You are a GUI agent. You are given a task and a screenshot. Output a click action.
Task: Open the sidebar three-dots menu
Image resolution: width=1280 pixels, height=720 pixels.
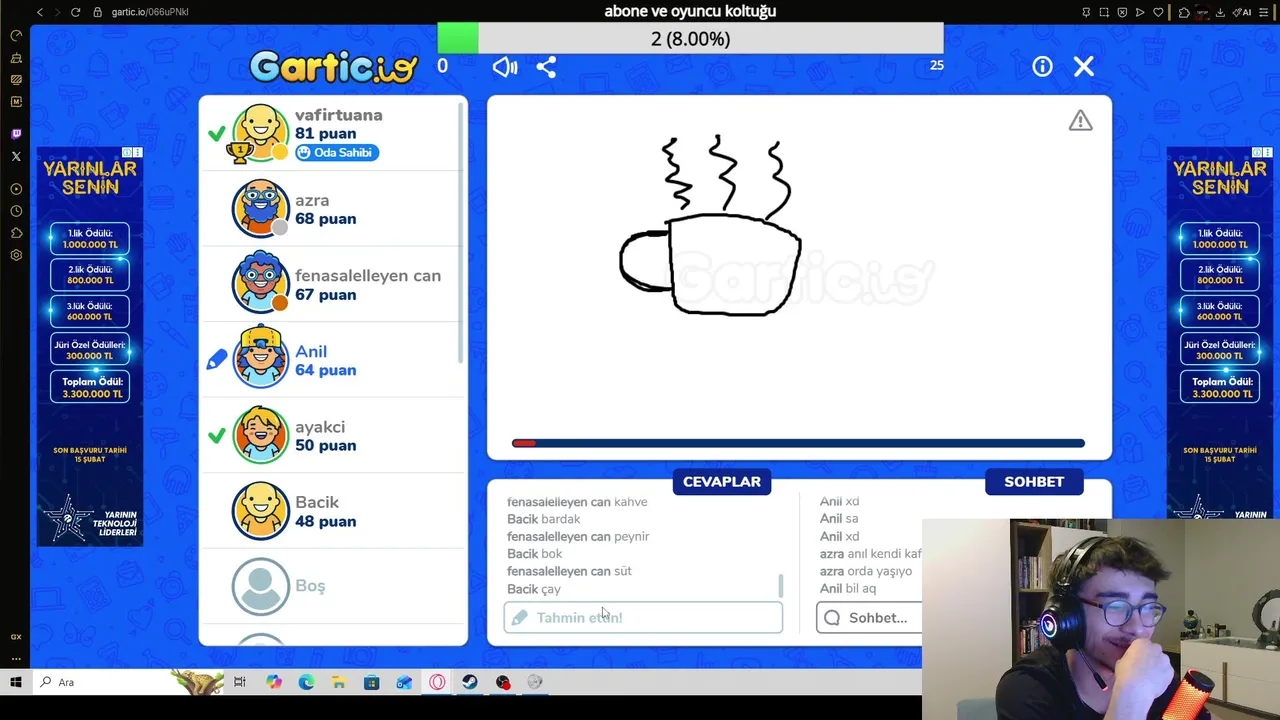click(16, 659)
